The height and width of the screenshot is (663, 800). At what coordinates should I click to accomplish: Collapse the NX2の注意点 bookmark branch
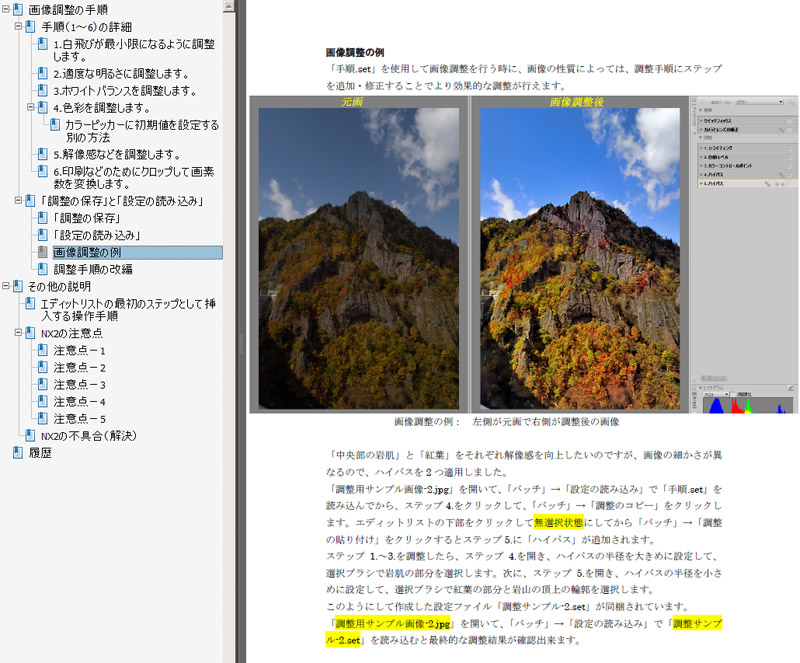click(x=18, y=333)
